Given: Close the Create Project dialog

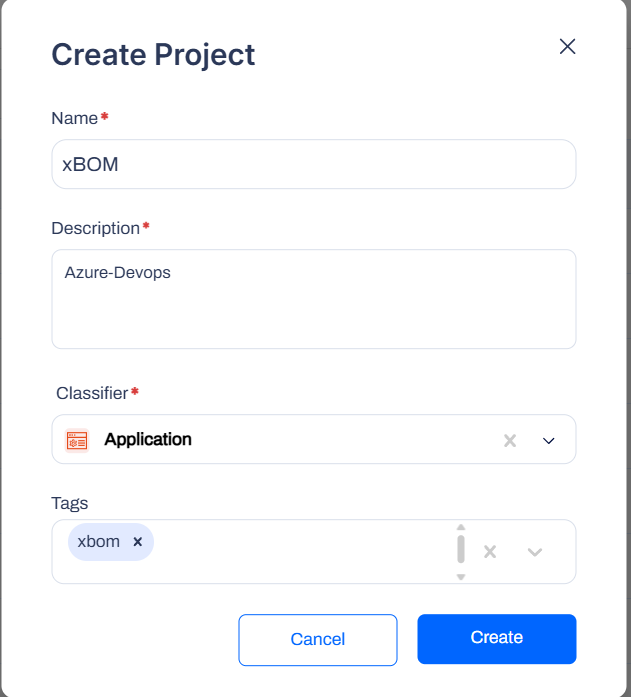Looking at the screenshot, I should tap(567, 46).
